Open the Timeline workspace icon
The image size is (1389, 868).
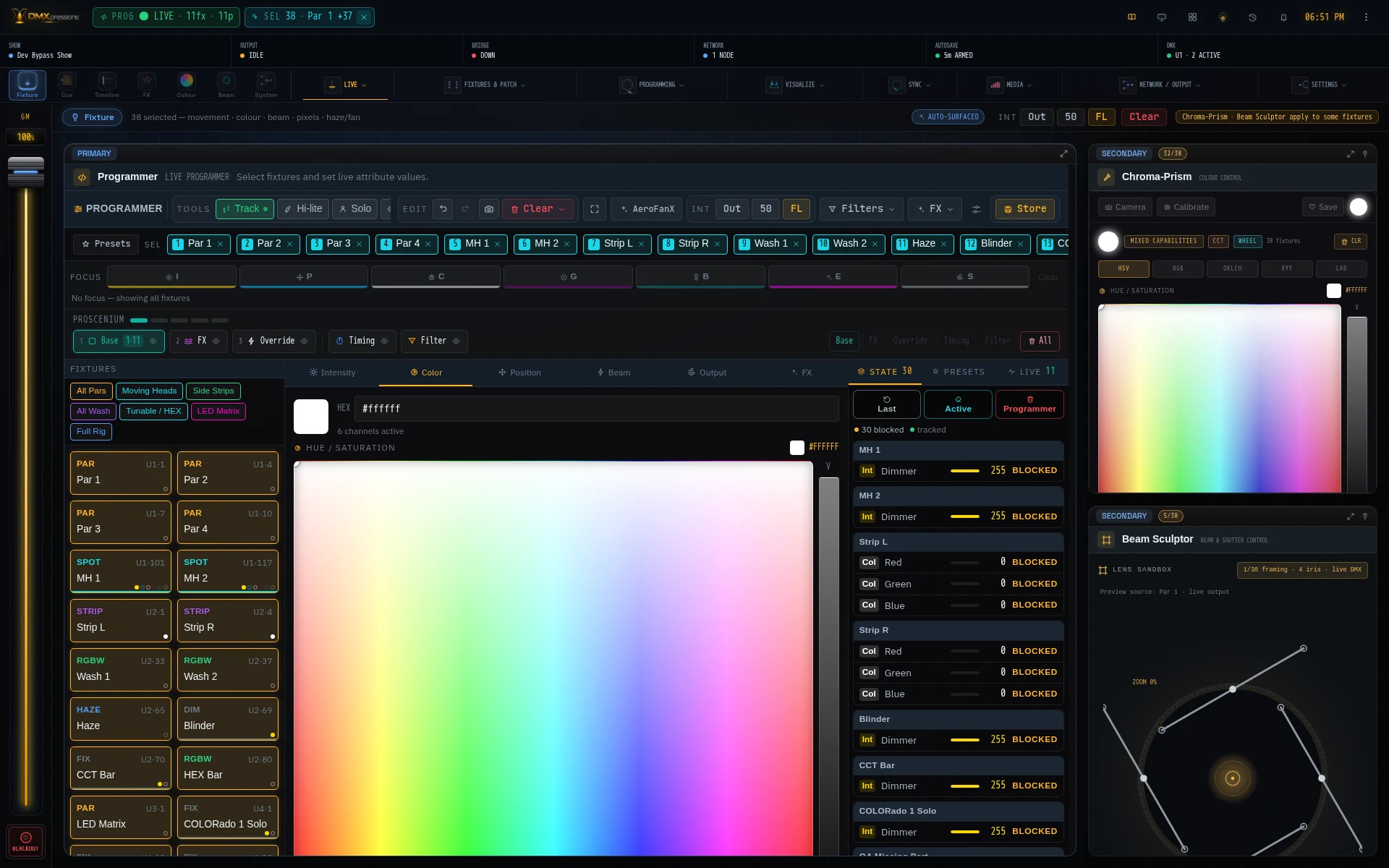point(106,85)
